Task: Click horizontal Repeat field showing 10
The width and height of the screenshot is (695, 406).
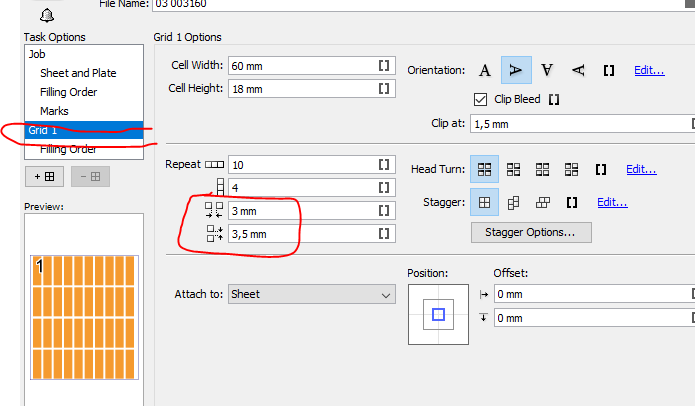Action: 312,164
